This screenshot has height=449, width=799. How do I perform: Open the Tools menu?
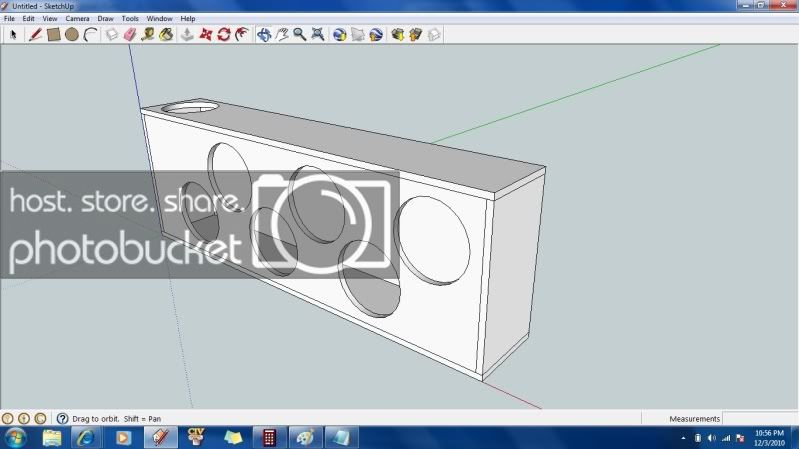coord(130,18)
